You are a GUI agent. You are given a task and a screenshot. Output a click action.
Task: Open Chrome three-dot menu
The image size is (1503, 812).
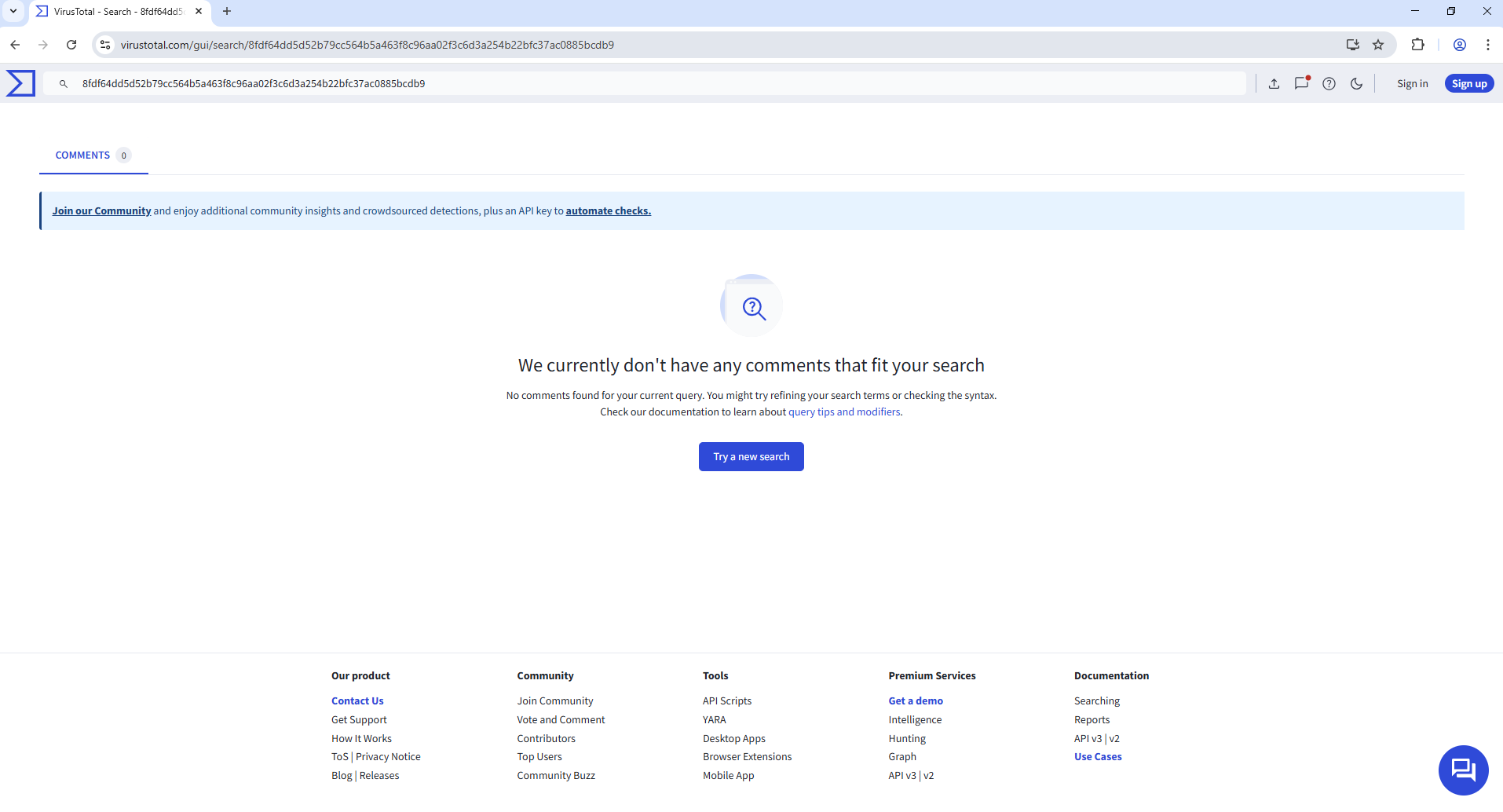pos(1488,45)
